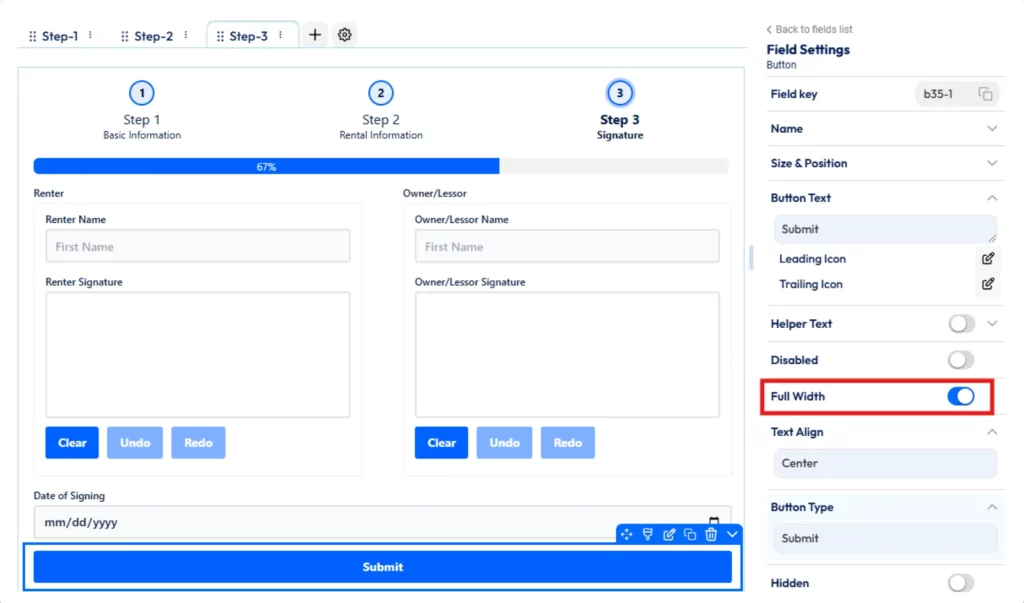Click Clear under Renter Signature

[x=71, y=442]
